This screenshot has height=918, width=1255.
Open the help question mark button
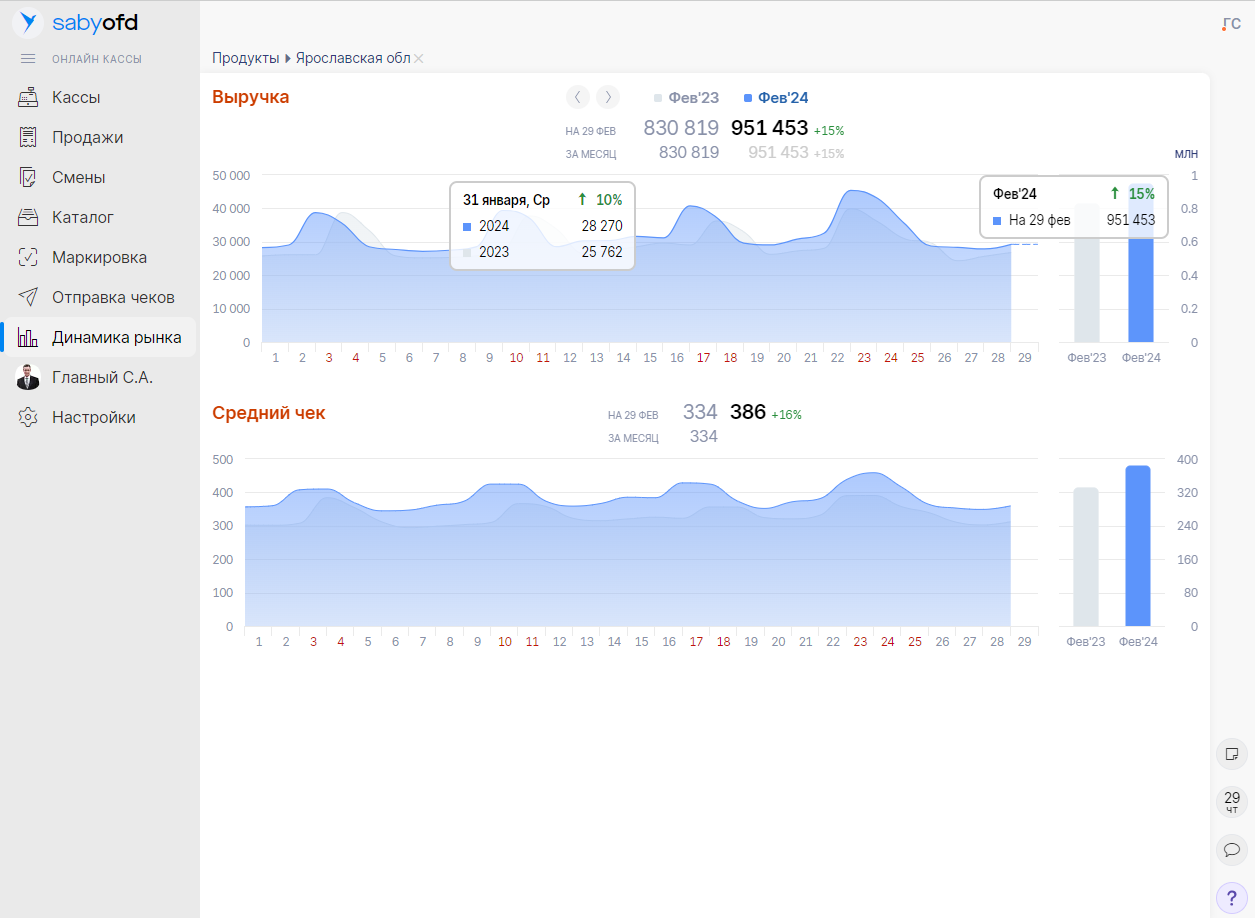pos(1231,898)
